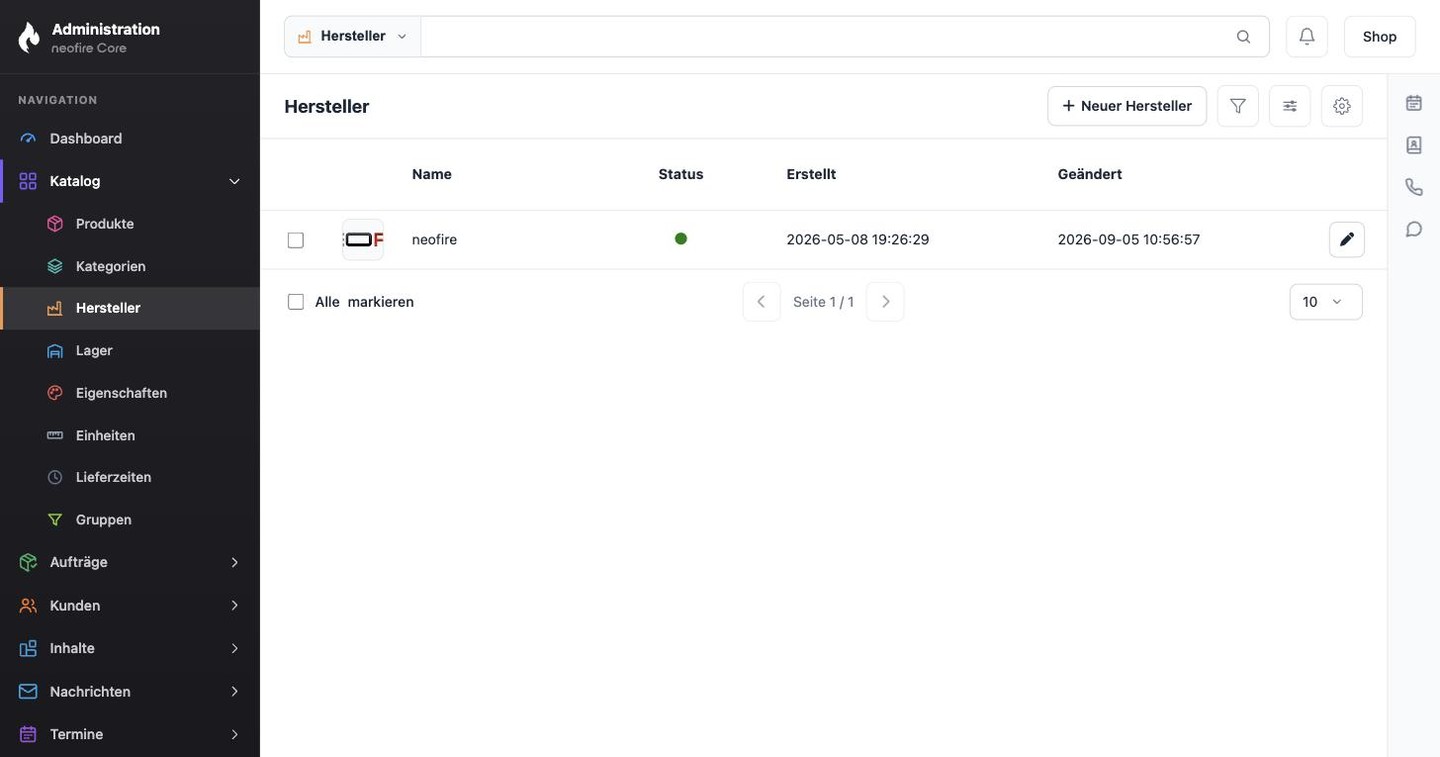Open the notifications bell
1440x757 pixels.
(x=1307, y=37)
